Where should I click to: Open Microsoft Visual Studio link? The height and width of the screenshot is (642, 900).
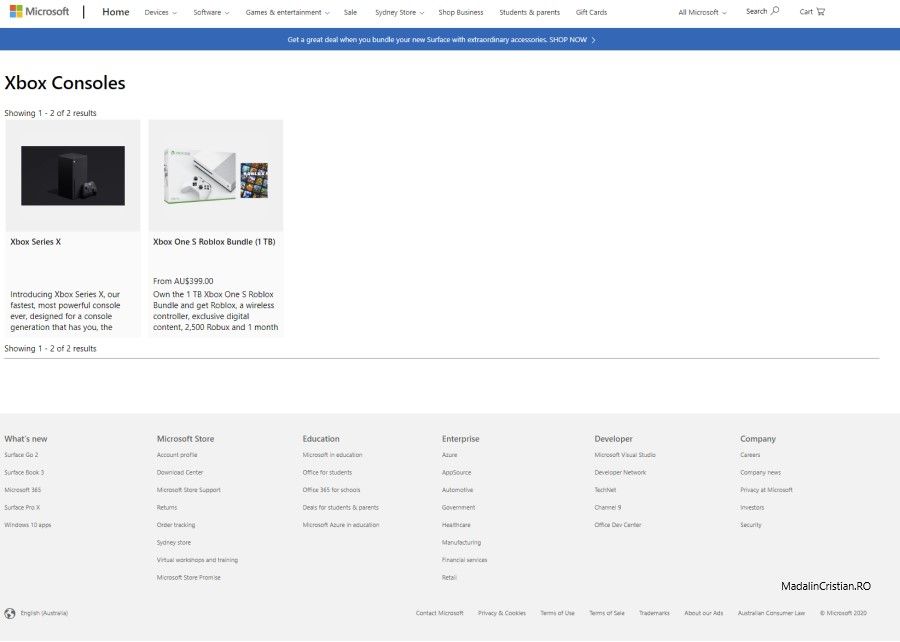[x=625, y=455]
